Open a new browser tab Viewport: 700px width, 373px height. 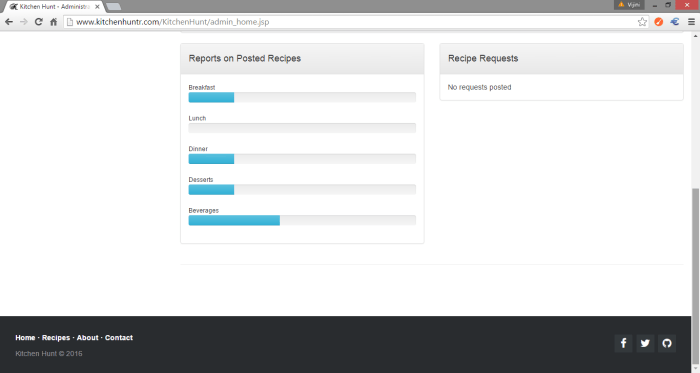(113, 7)
